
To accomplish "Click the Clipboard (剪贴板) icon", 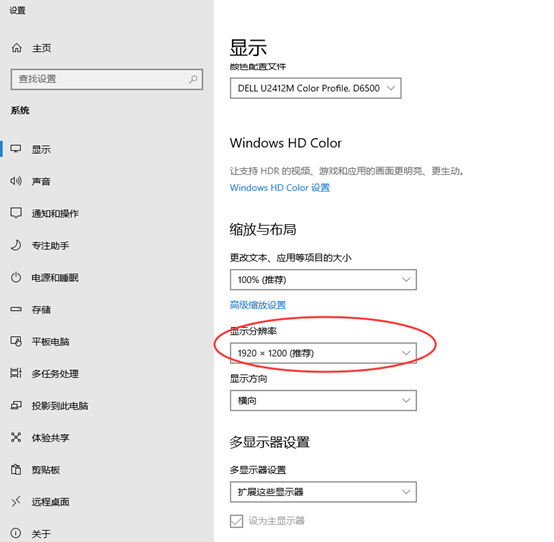I will 16,470.
